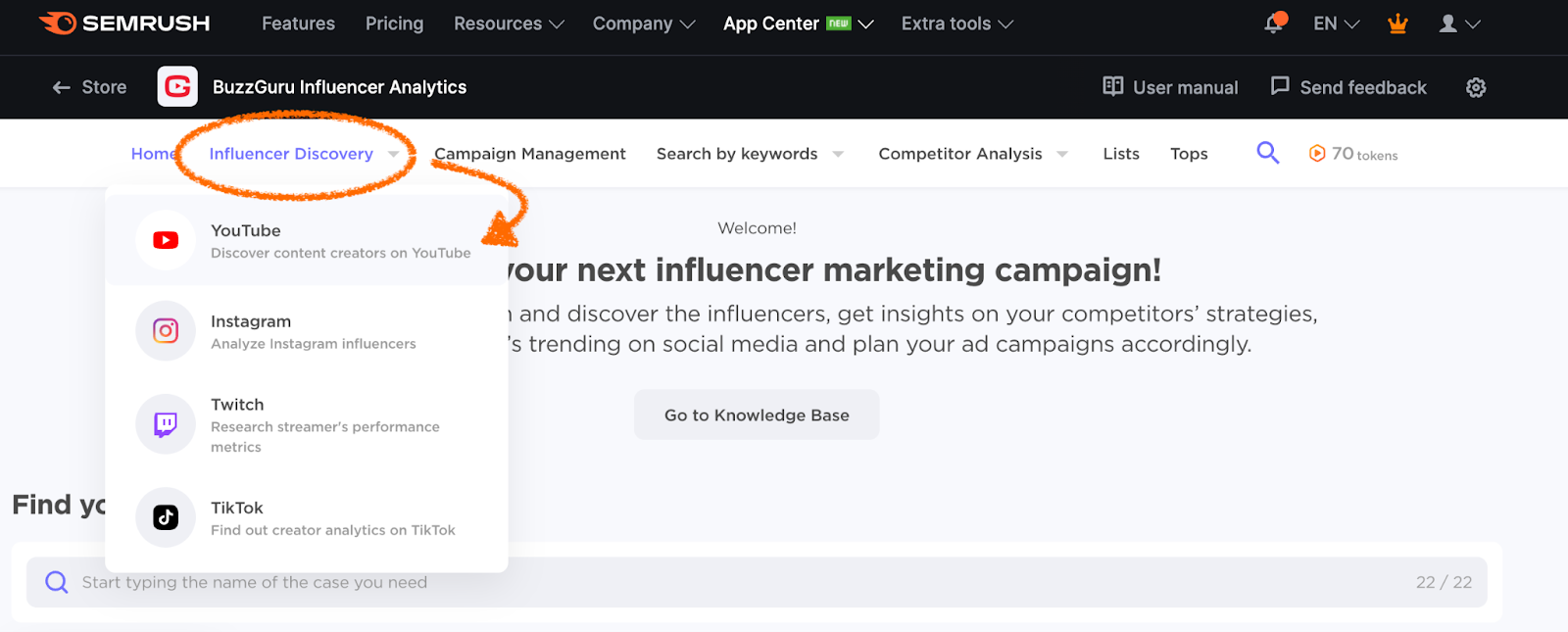Open Features in the top menu
The width and height of the screenshot is (1568, 632).
(298, 24)
